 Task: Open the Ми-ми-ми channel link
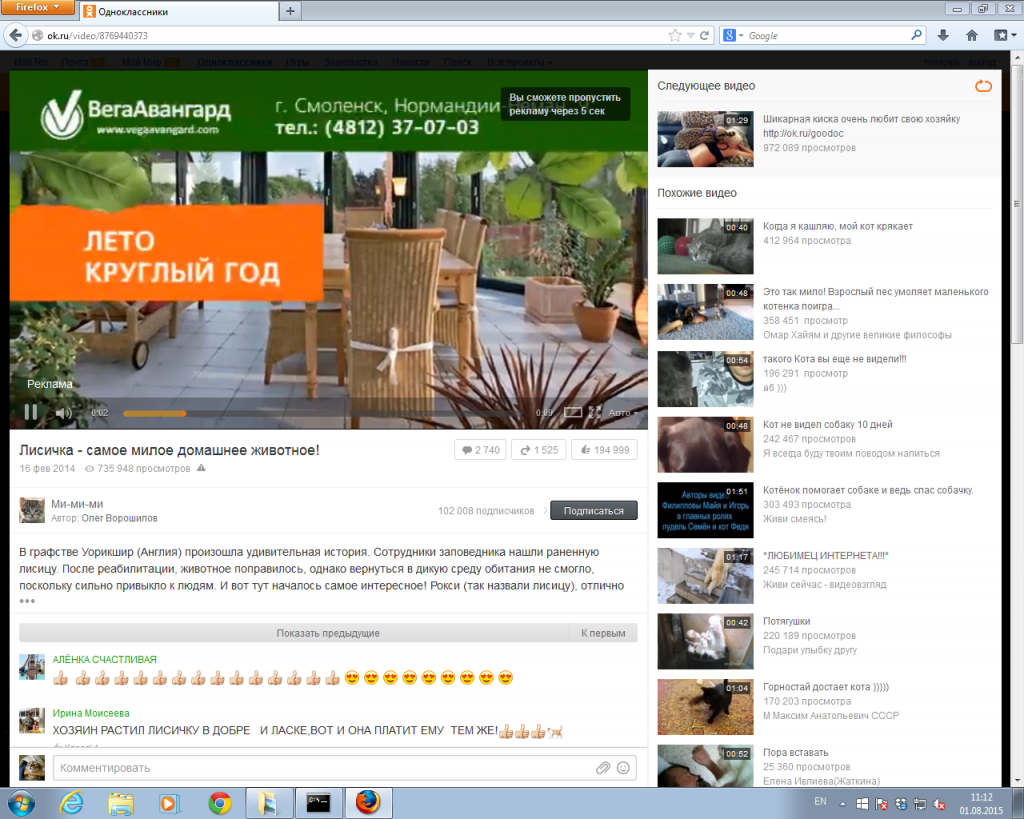77,504
